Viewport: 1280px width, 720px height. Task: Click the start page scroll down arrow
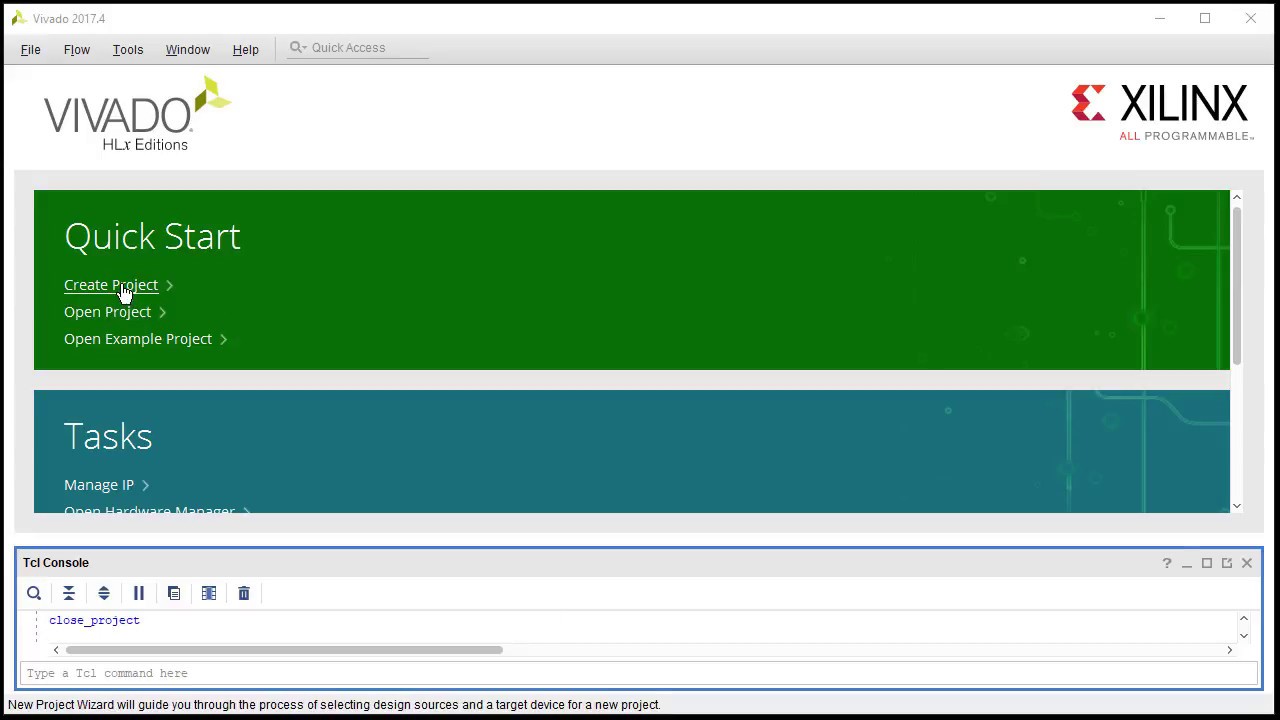tap(1237, 506)
